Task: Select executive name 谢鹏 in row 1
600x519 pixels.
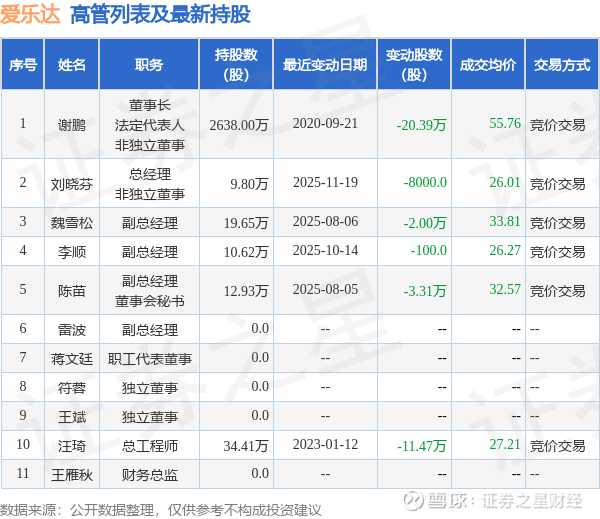Action: point(72,125)
